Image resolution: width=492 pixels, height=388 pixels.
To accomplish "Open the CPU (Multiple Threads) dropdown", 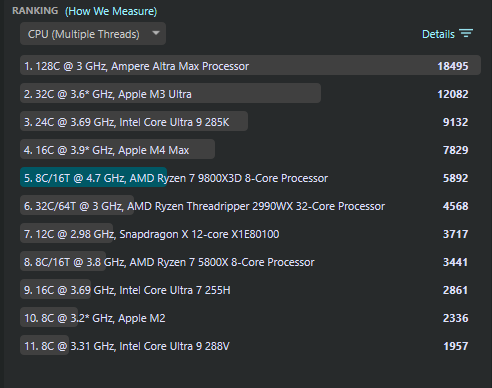I will (93, 34).
